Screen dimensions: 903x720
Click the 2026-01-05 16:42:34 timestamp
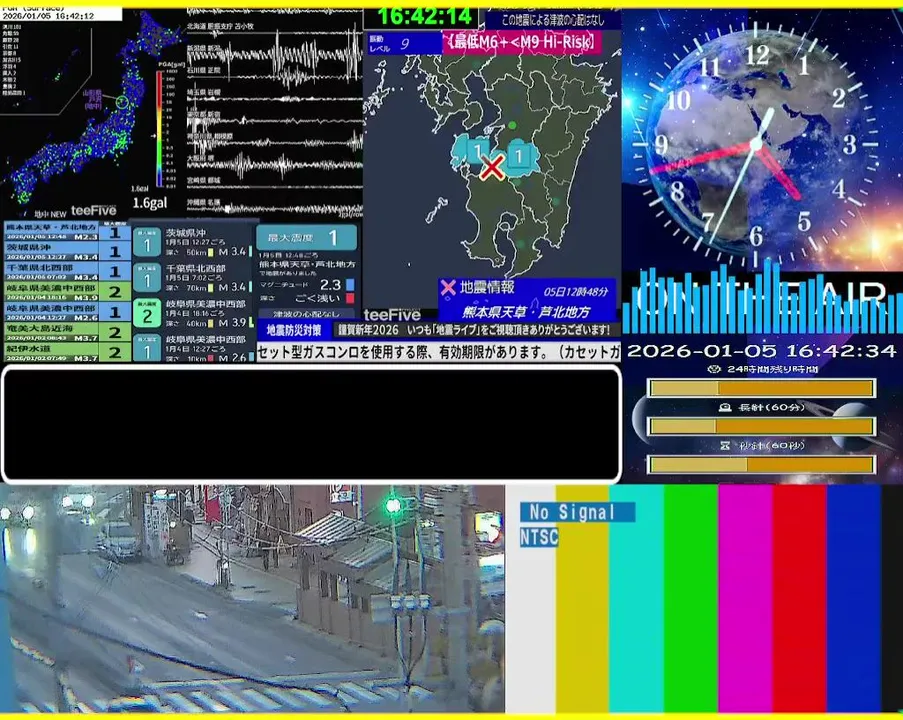click(761, 351)
